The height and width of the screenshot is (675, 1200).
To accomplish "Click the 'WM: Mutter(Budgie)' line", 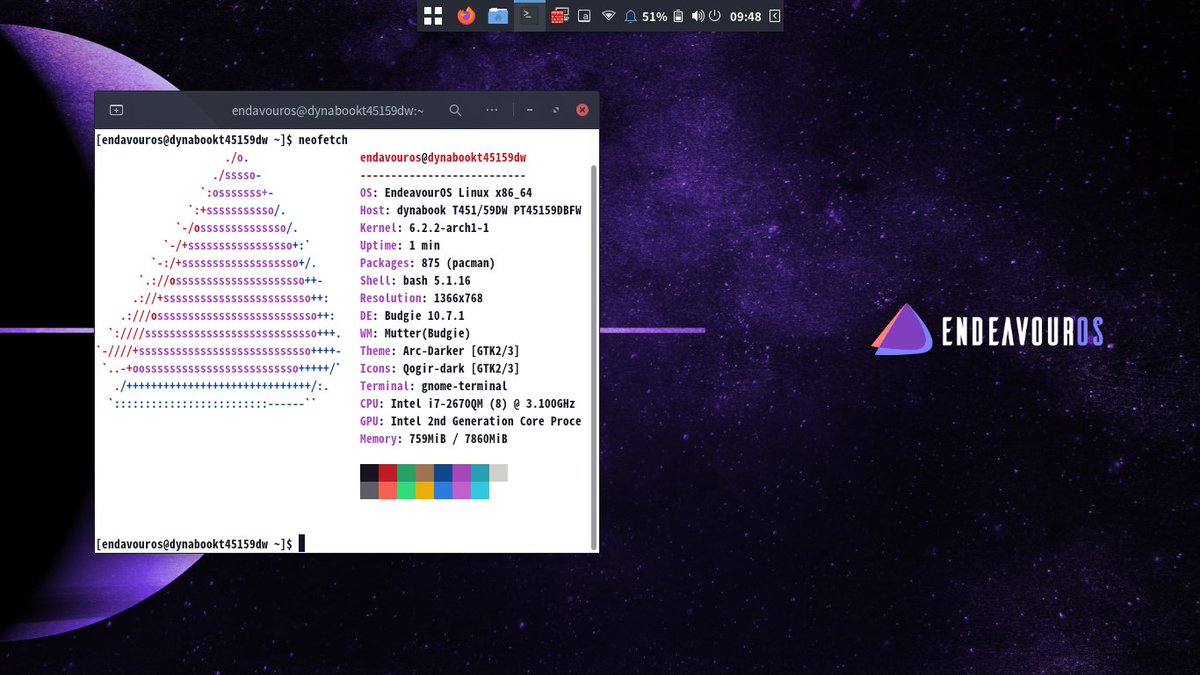I will pos(415,333).
